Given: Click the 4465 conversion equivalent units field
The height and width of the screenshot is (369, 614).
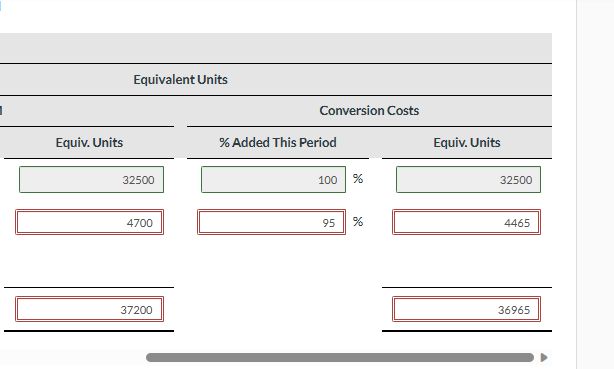Looking at the screenshot, I should click(x=466, y=222).
